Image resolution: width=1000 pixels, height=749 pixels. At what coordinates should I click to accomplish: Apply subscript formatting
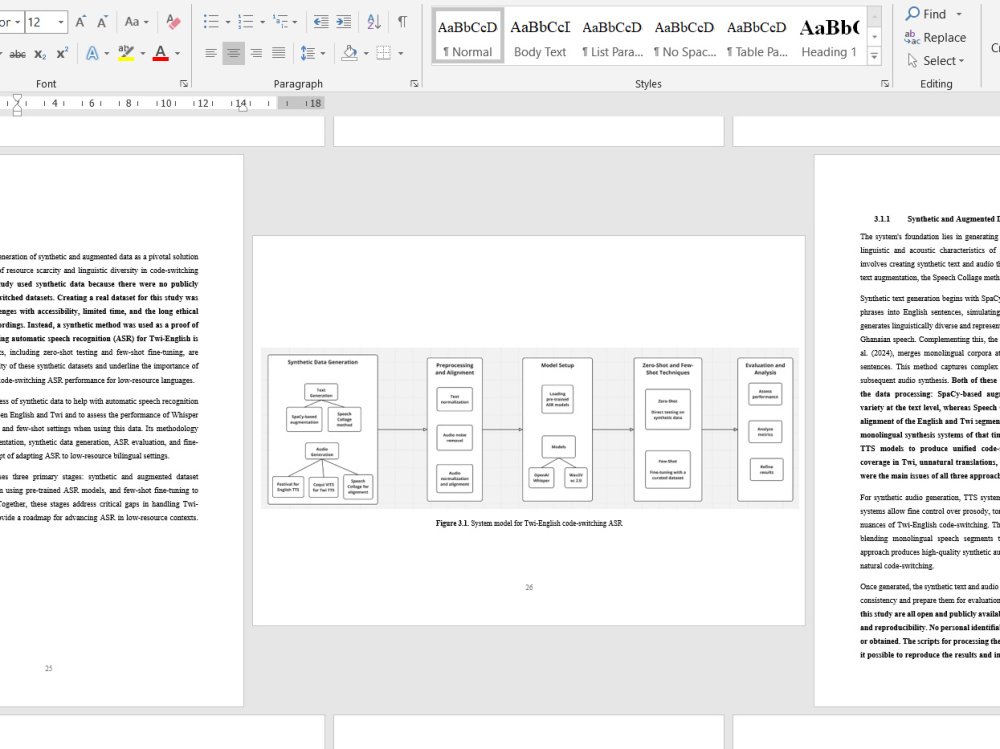(40, 54)
